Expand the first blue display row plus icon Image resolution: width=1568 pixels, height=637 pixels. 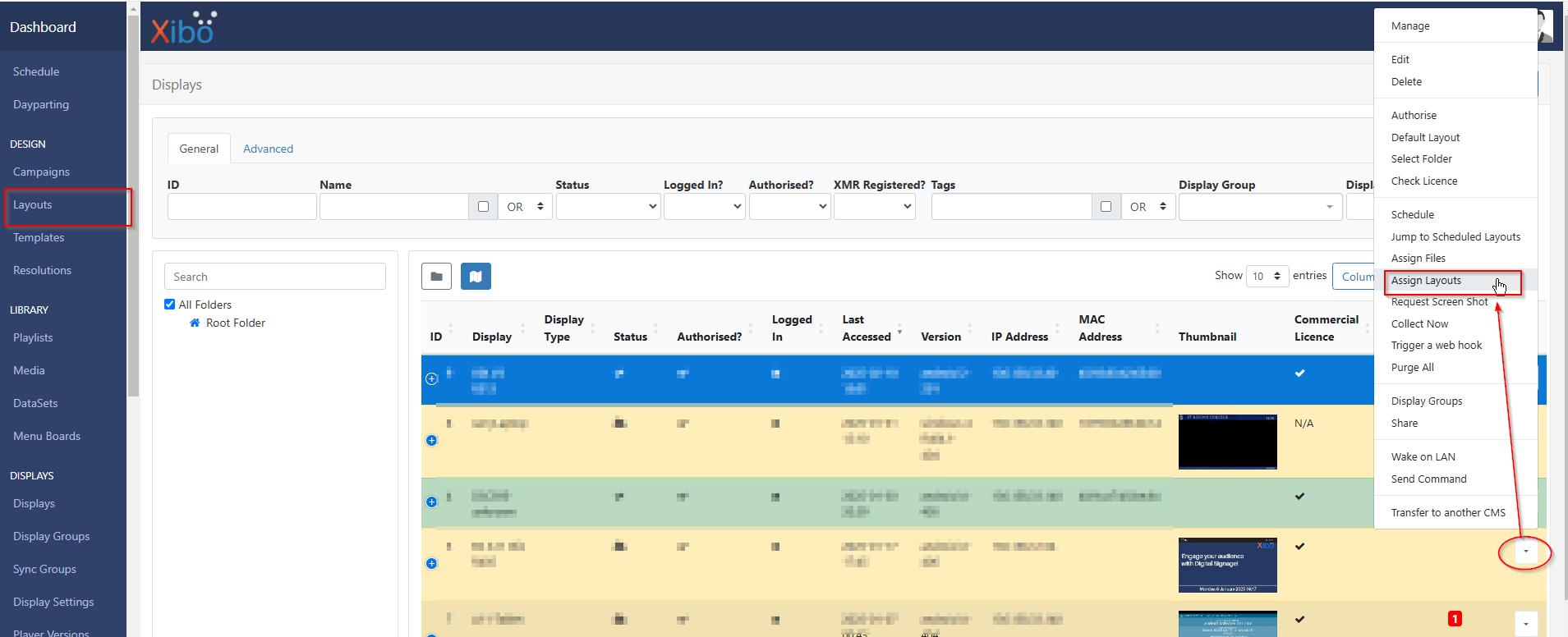[431, 378]
